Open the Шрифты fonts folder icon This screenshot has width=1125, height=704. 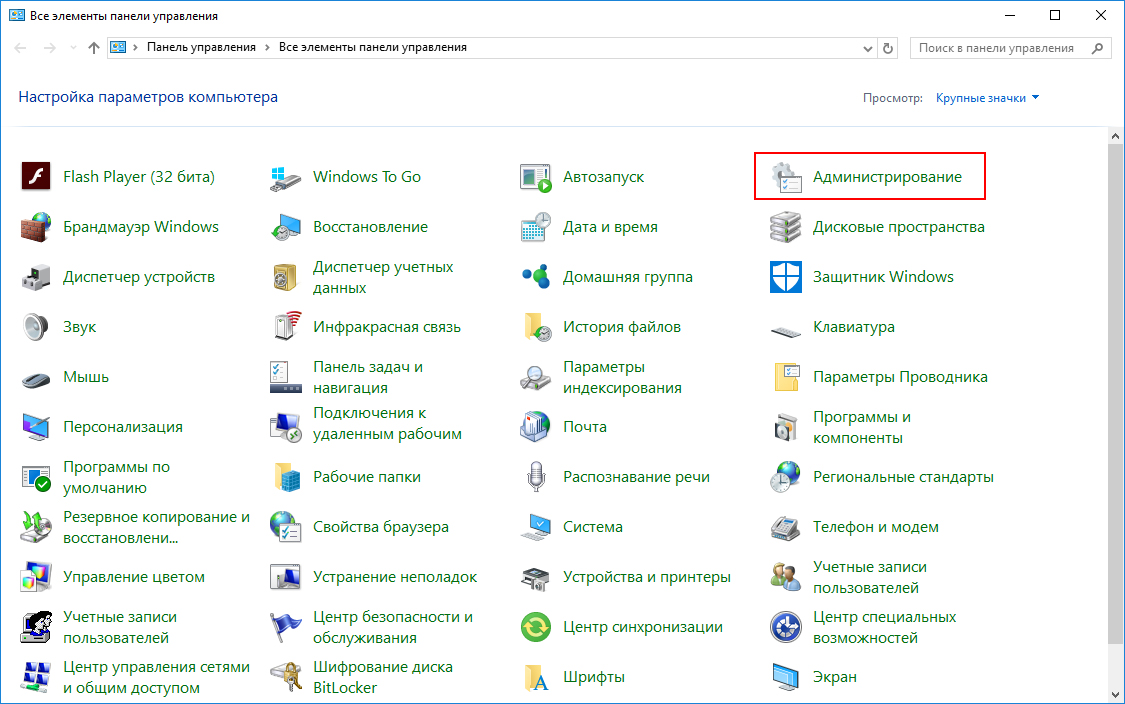(x=536, y=677)
